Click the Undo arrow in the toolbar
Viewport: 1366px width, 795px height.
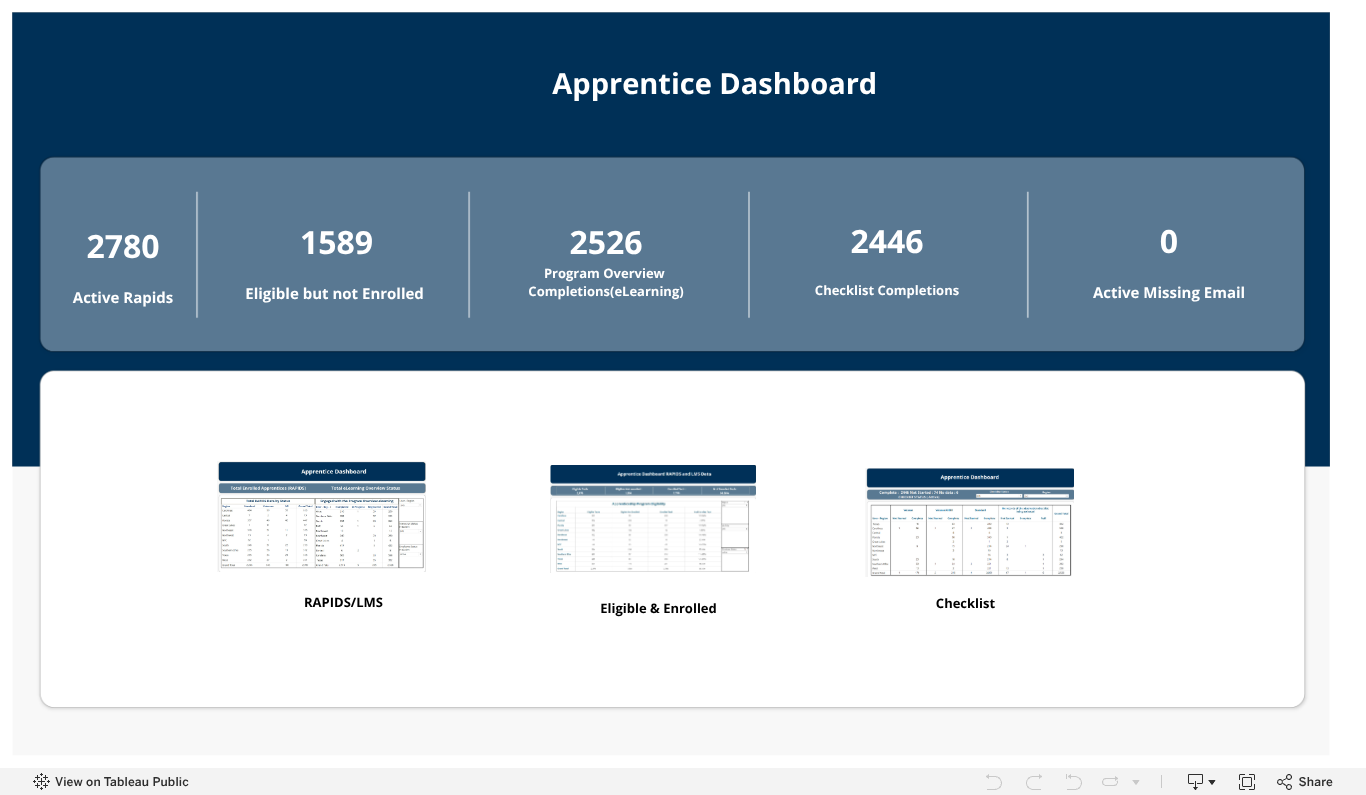pos(993,782)
